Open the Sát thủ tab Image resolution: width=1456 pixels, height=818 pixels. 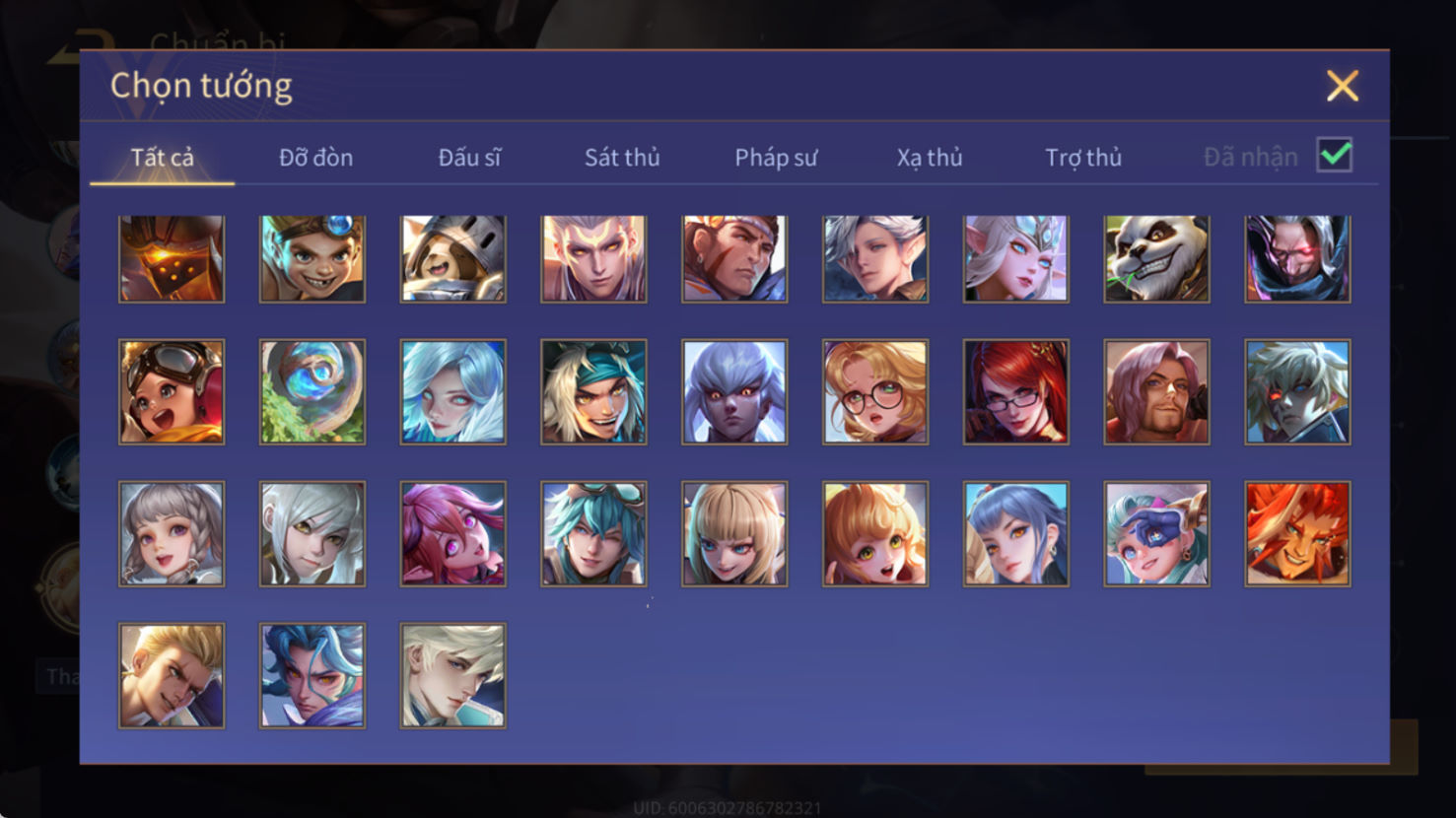point(622,158)
